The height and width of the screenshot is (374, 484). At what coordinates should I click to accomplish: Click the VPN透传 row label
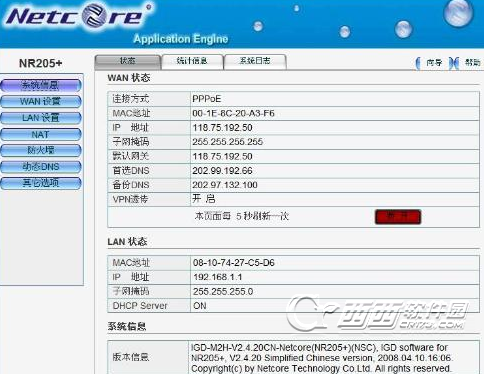pos(130,199)
